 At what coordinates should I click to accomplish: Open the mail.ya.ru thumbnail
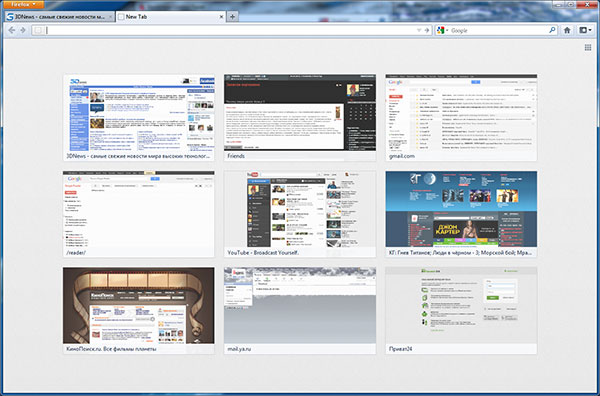[x=300, y=310]
